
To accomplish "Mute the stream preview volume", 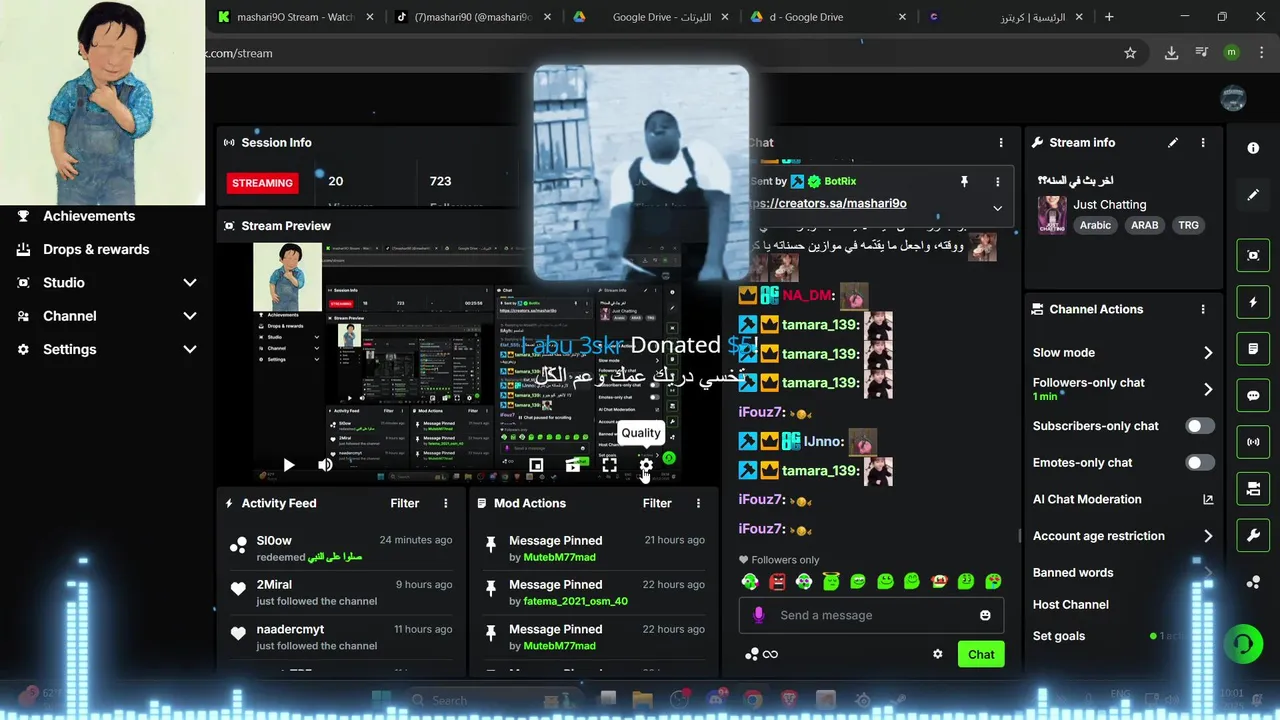I will coord(325,465).
